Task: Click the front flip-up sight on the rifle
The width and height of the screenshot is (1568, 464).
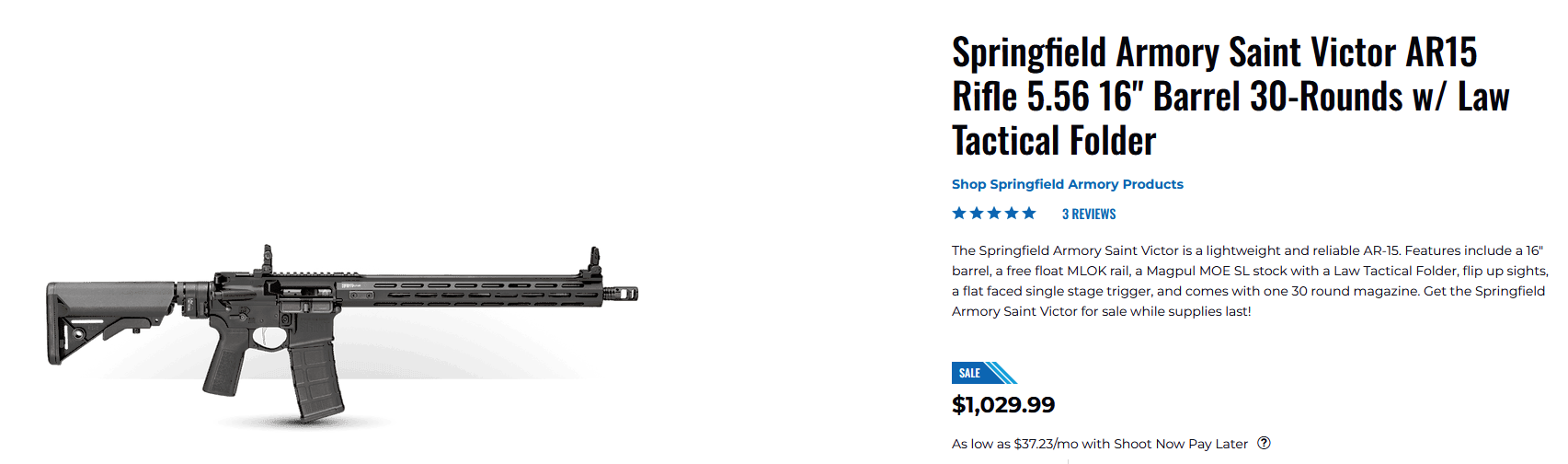Action: 593,262
